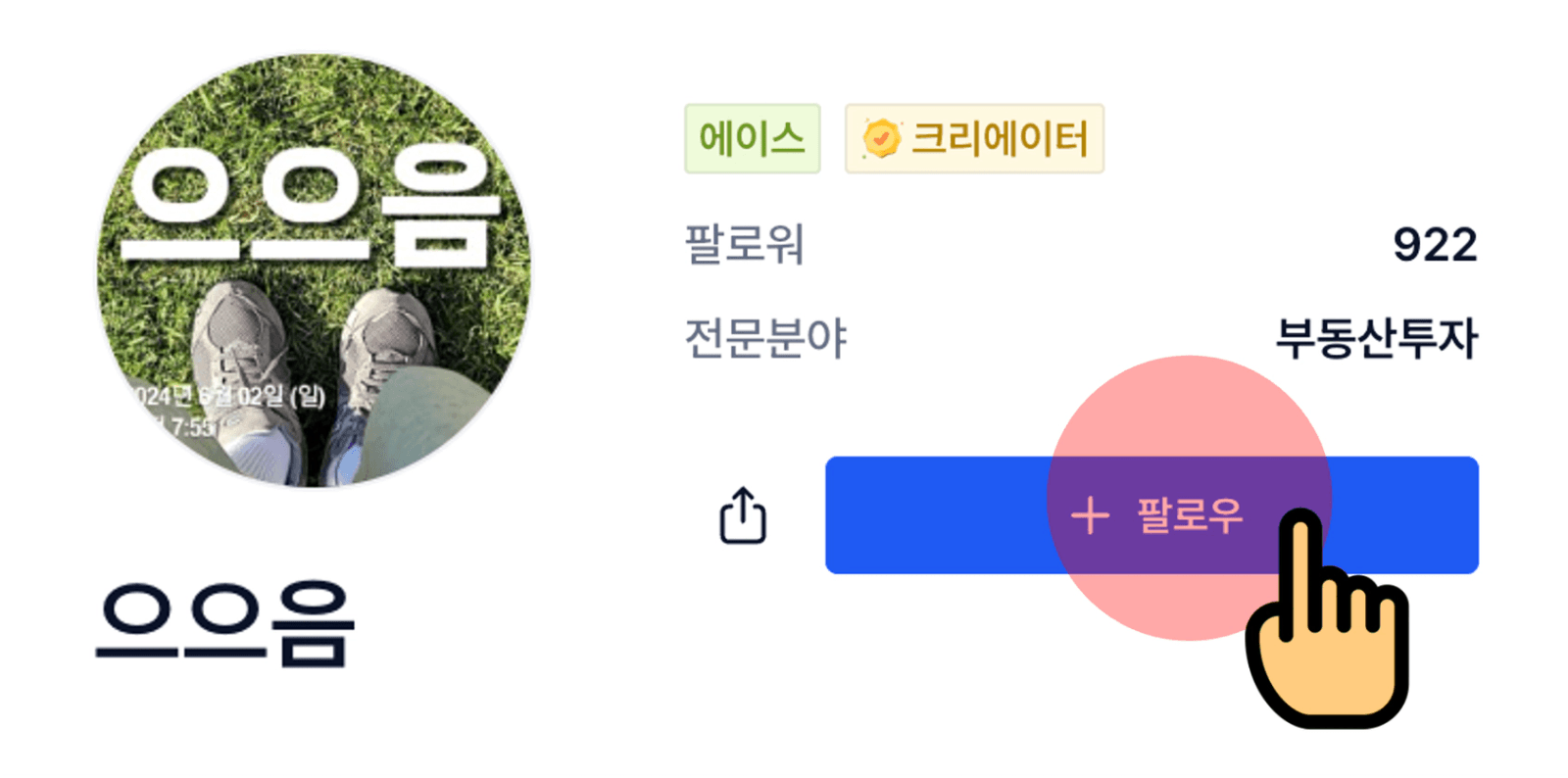
Task: Open the circular profile photo
Action: [x=314, y=270]
